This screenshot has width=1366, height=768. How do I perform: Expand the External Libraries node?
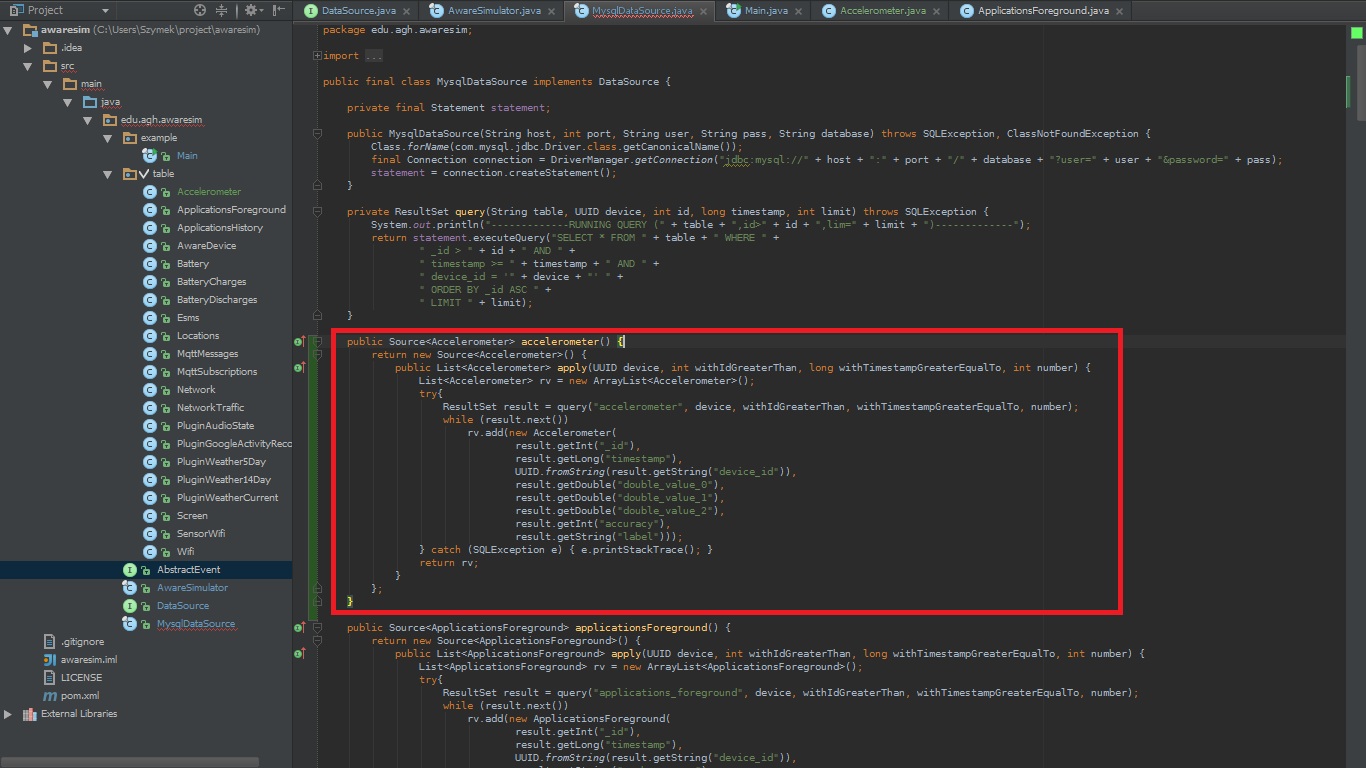[9, 714]
